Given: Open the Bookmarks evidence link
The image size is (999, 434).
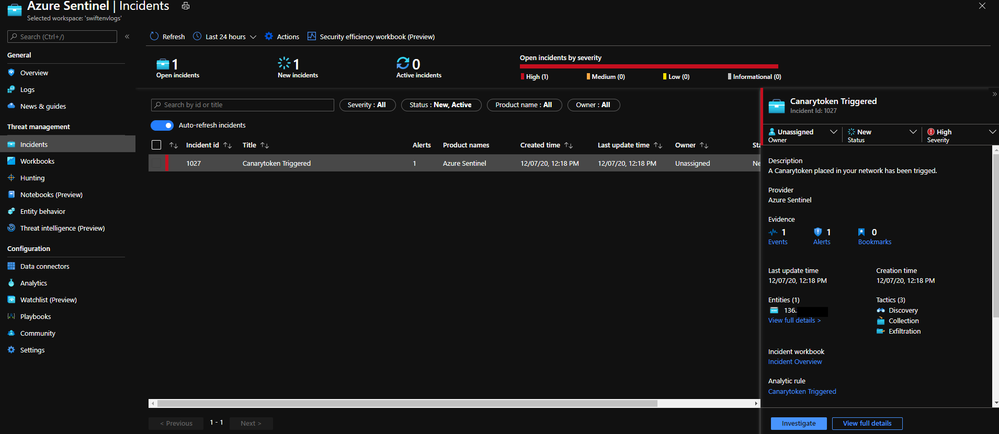Looking at the screenshot, I should click(875, 242).
